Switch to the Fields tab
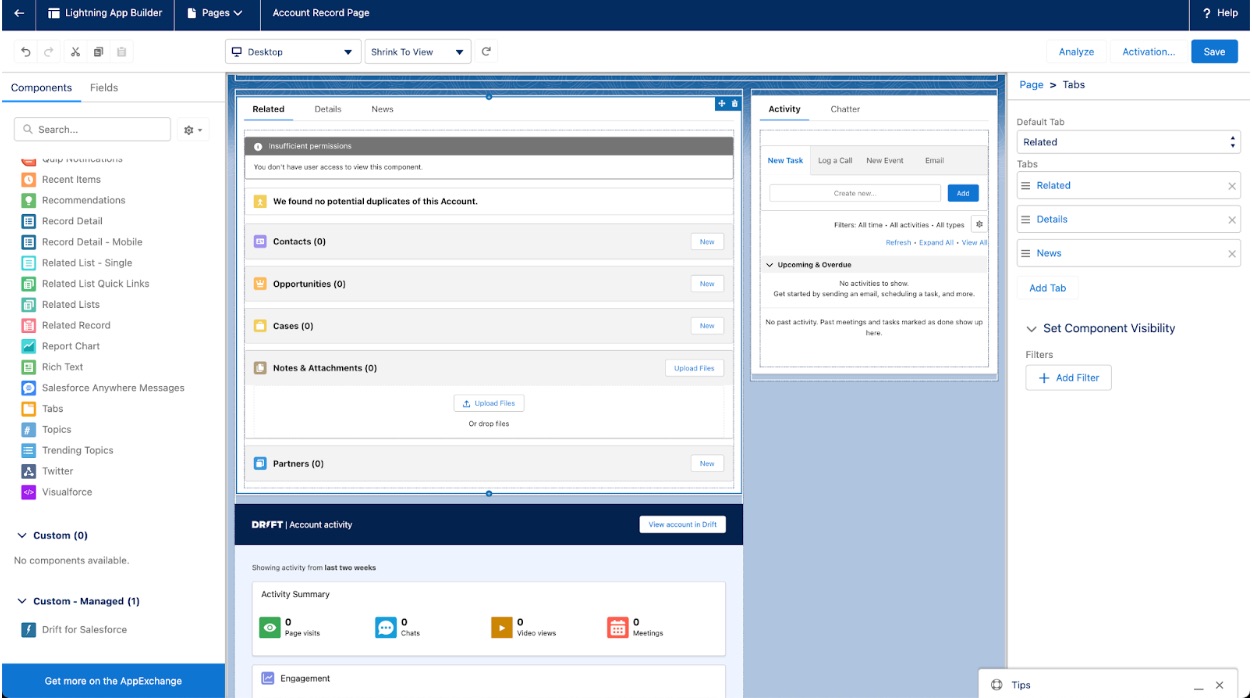Screen dimensions: 1252x698 [104, 88]
